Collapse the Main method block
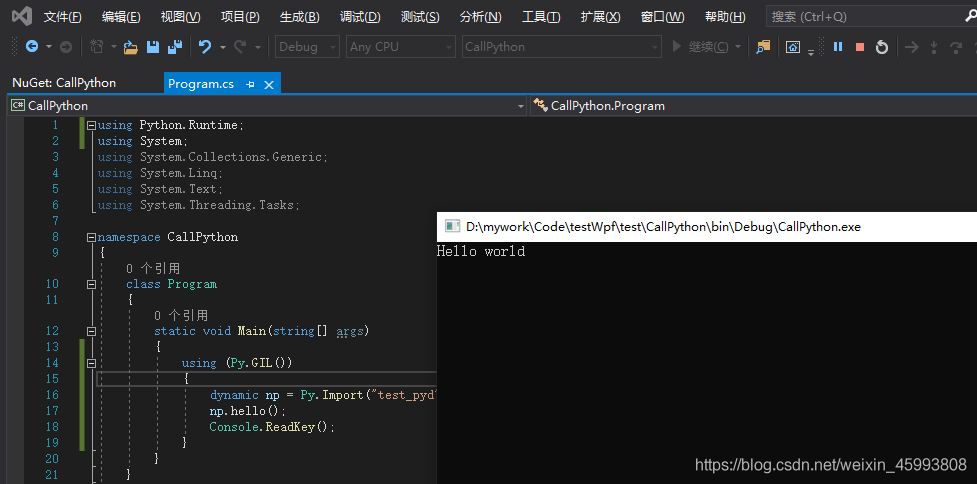Image resolution: width=977 pixels, height=484 pixels. pyautogui.click(x=92, y=331)
